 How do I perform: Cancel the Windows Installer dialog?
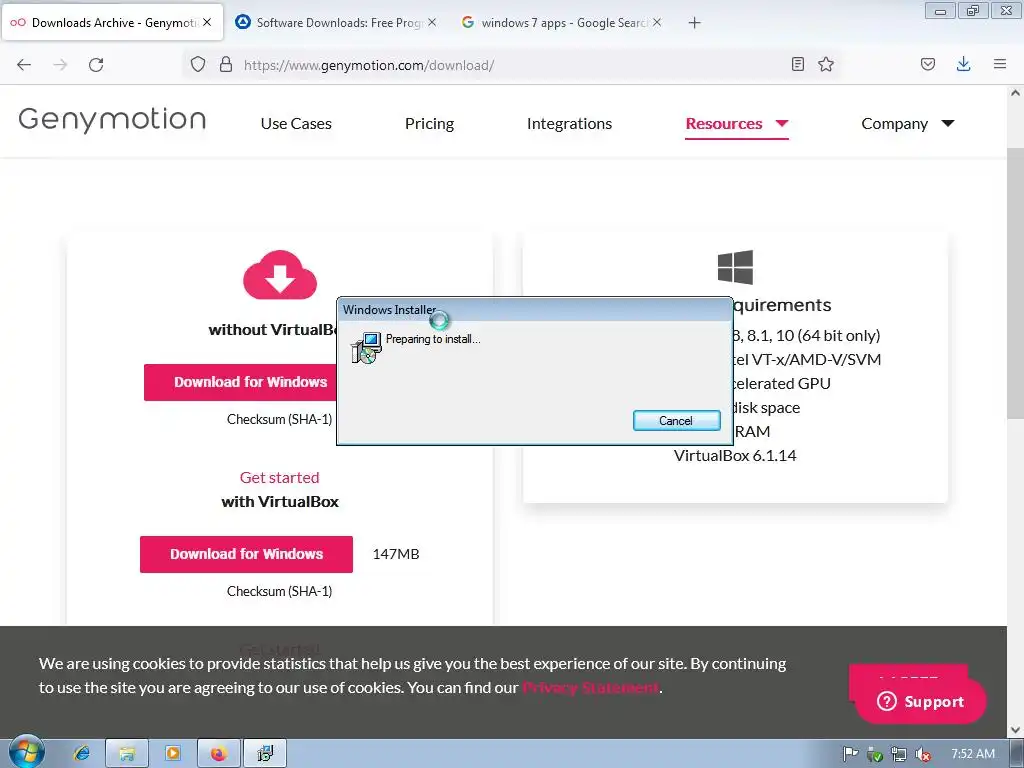pos(677,421)
